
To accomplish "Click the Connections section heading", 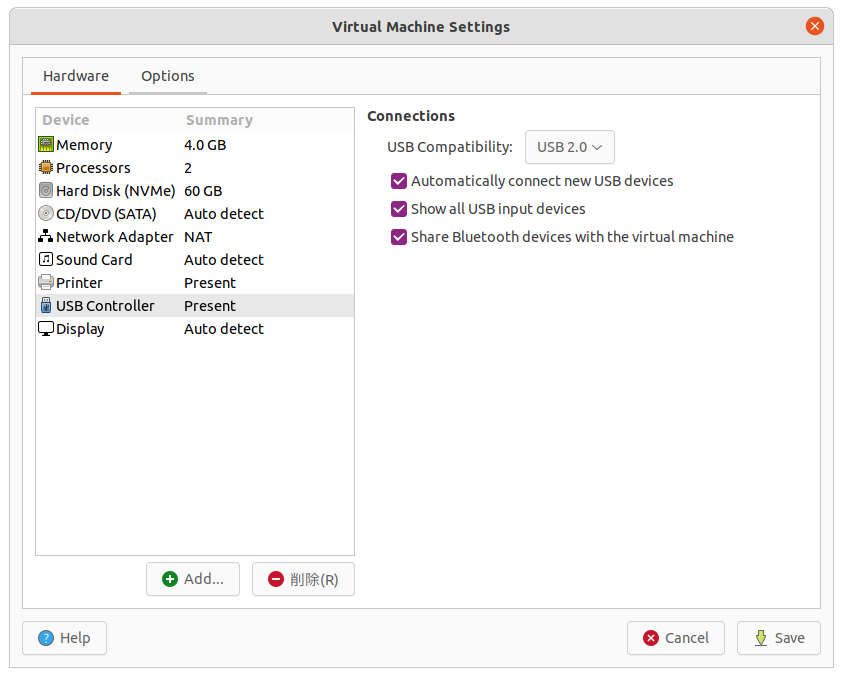I will pyautogui.click(x=411, y=116).
